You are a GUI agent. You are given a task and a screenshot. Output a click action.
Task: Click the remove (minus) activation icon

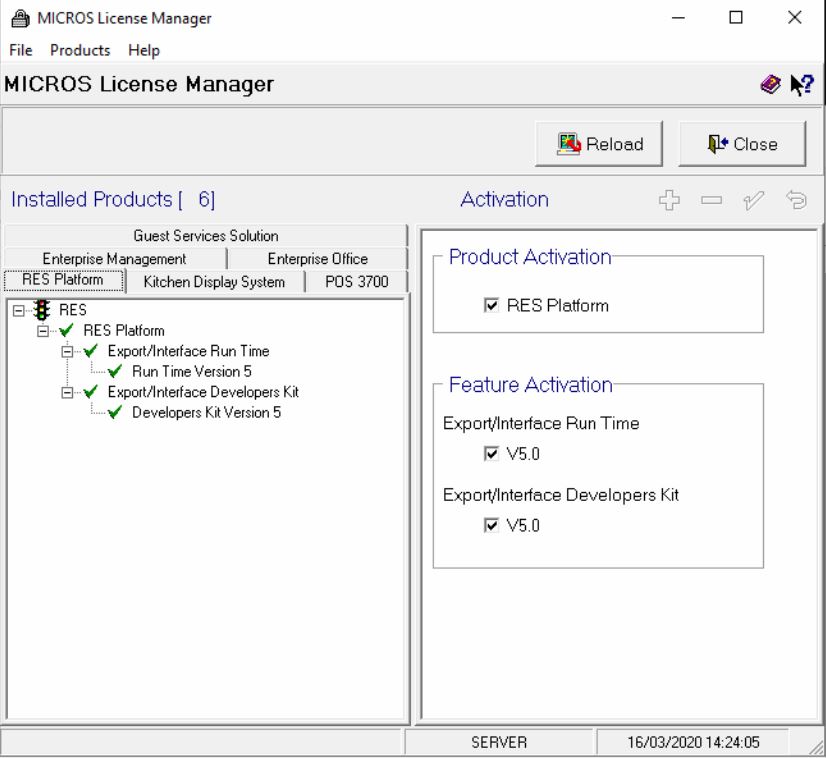[711, 200]
